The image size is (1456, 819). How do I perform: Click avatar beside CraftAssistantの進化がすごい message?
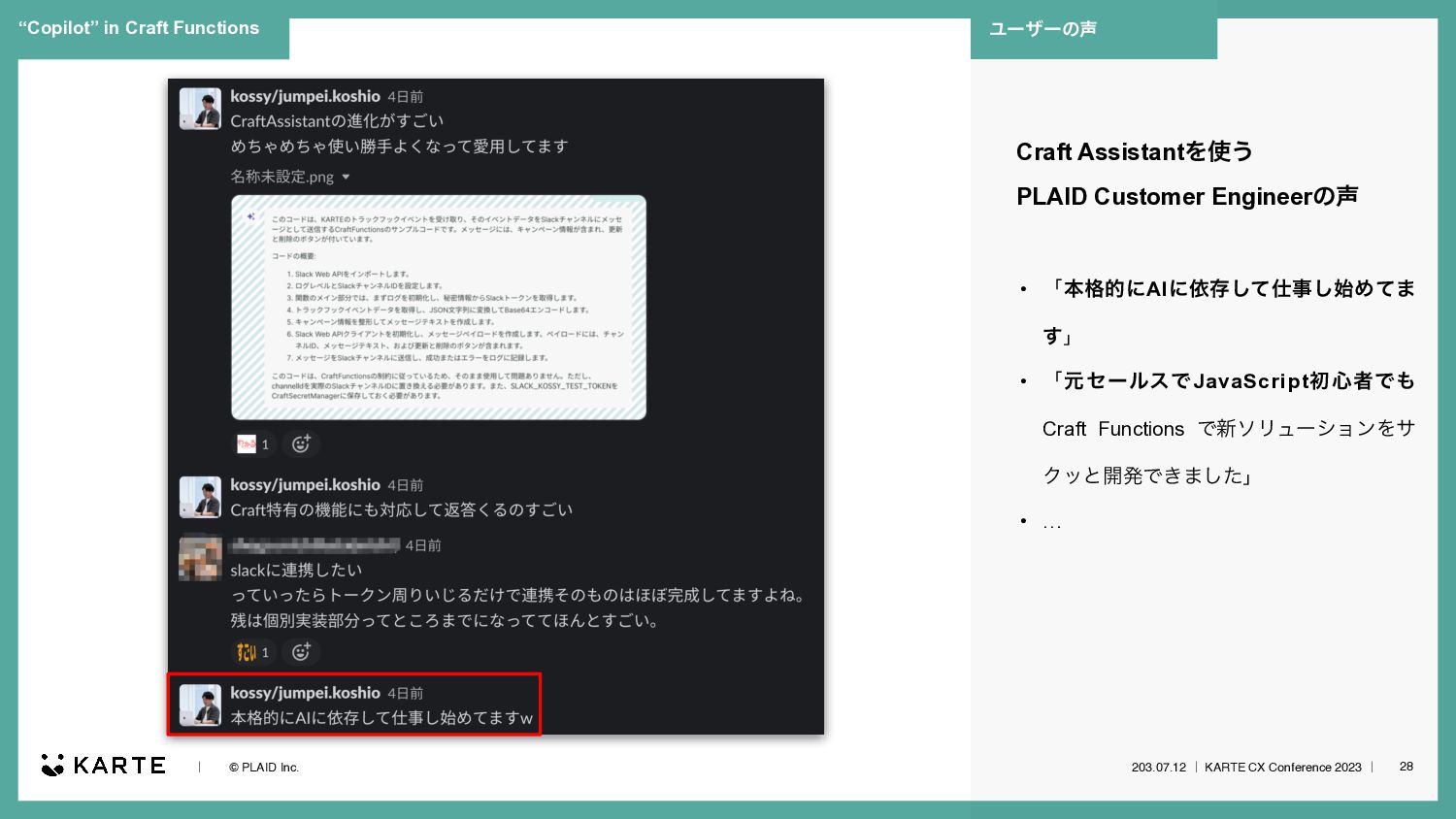coord(200,109)
